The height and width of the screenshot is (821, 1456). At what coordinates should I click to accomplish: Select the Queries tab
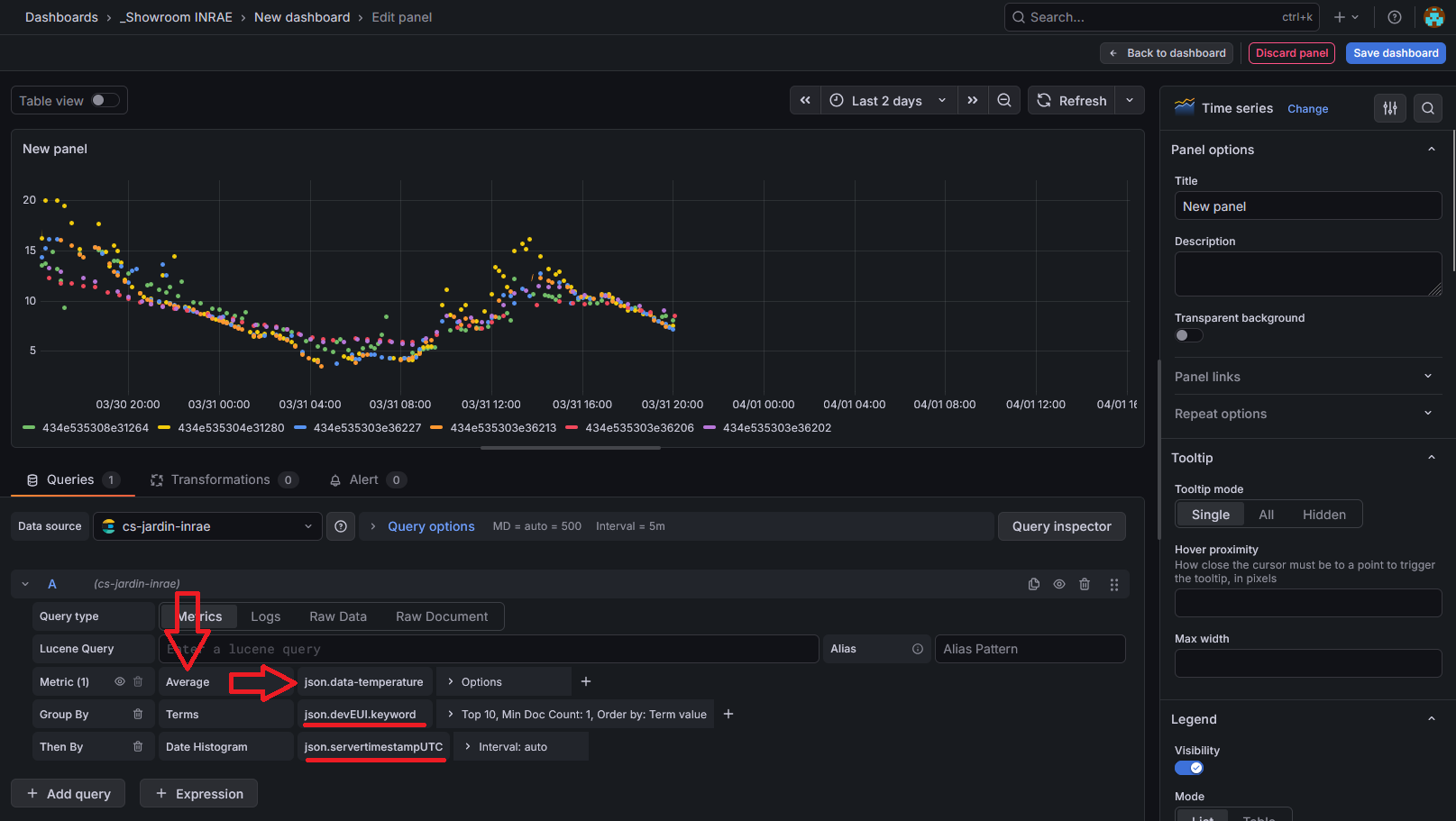[x=72, y=479]
